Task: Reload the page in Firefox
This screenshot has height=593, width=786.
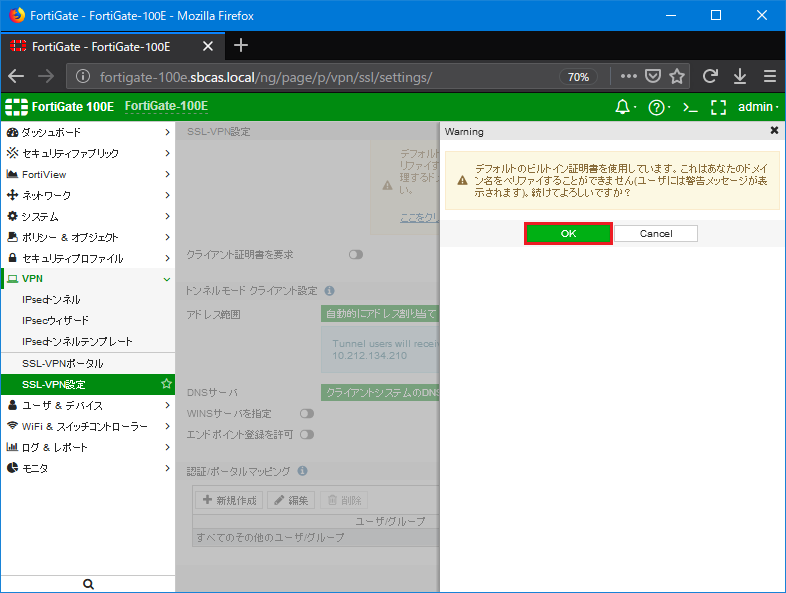Action: [709, 77]
